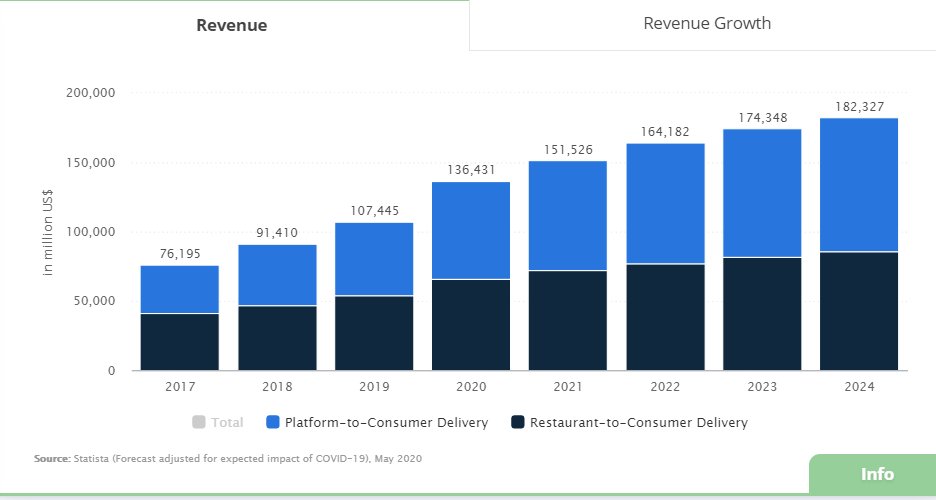Image resolution: width=936 pixels, height=500 pixels.
Task: Select the 2022 dark Restaurant-to-Consumer bar segment
Action: tap(665, 317)
